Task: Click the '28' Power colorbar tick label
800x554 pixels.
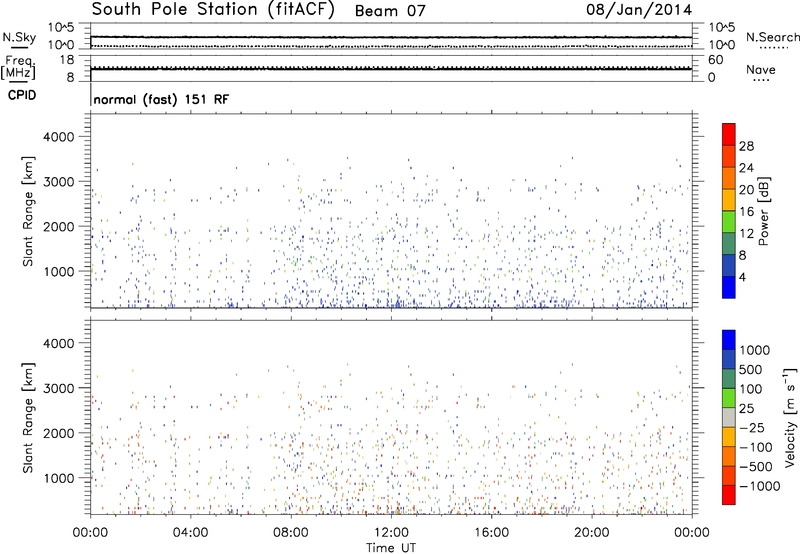Action: 746,146
